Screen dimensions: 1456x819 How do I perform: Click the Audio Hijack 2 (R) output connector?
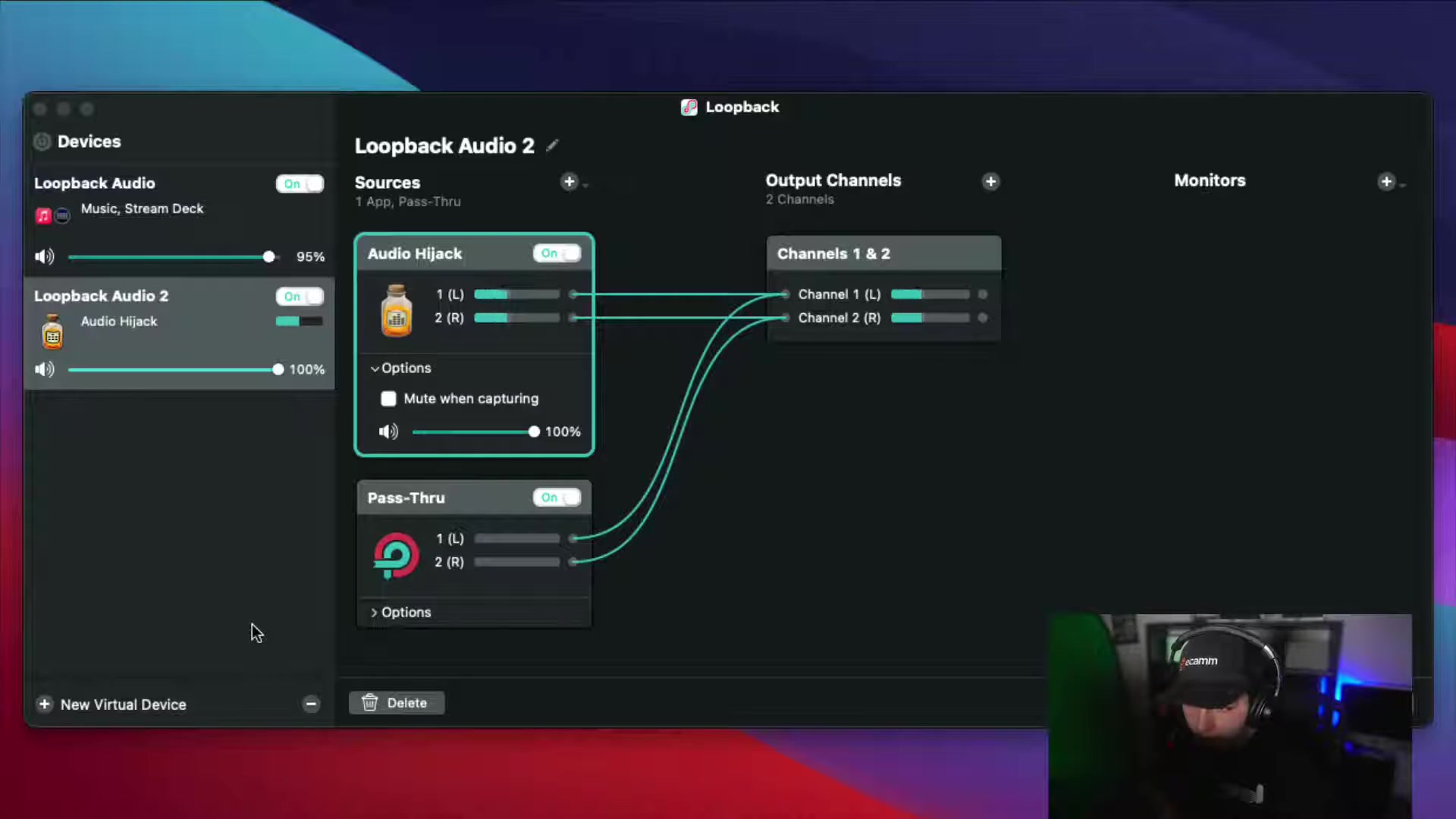[x=573, y=318]
